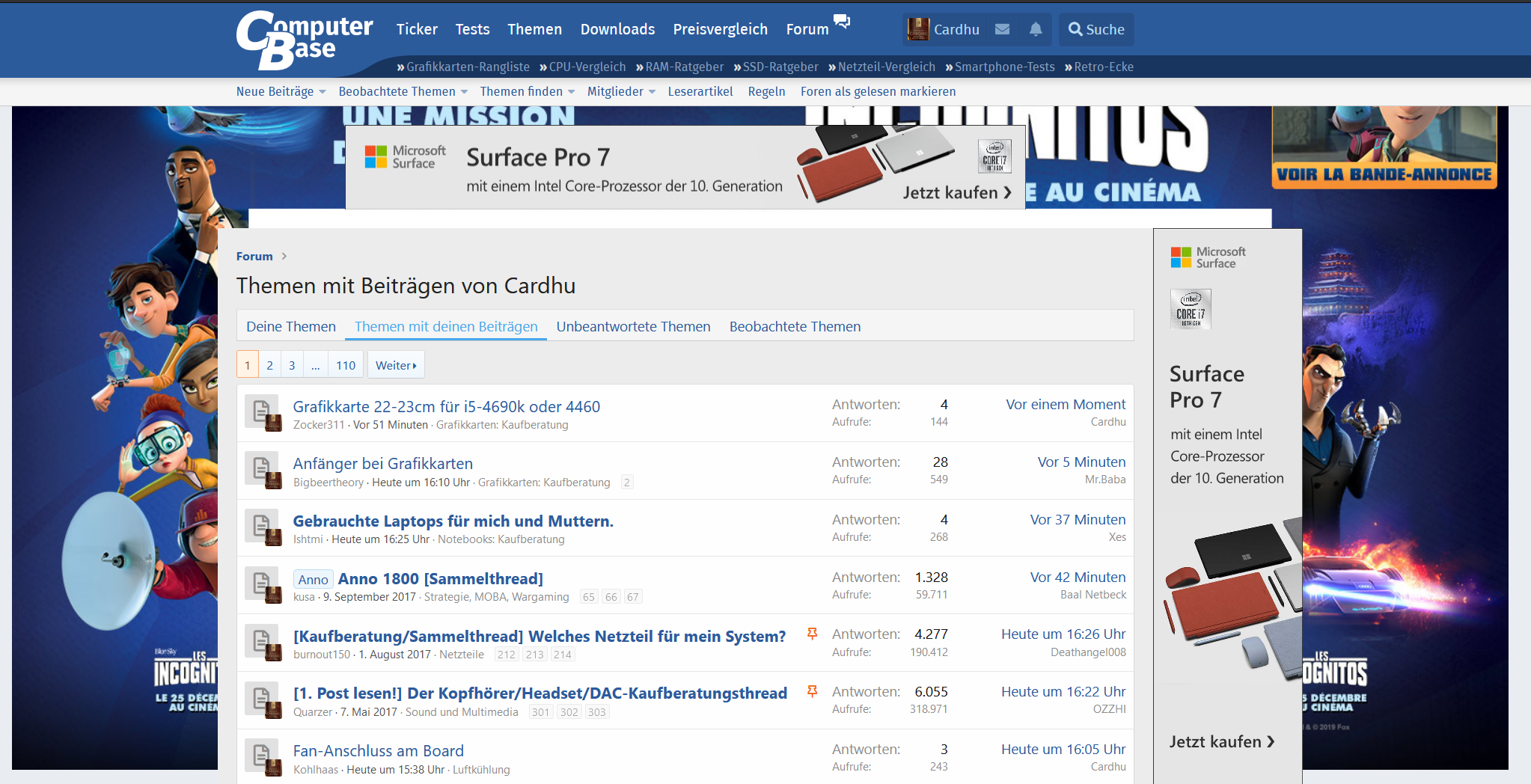Open SSD-Ratgeber quick link
The width and height of the screenshot is (1531, 784).
click(x=776, y=67)
